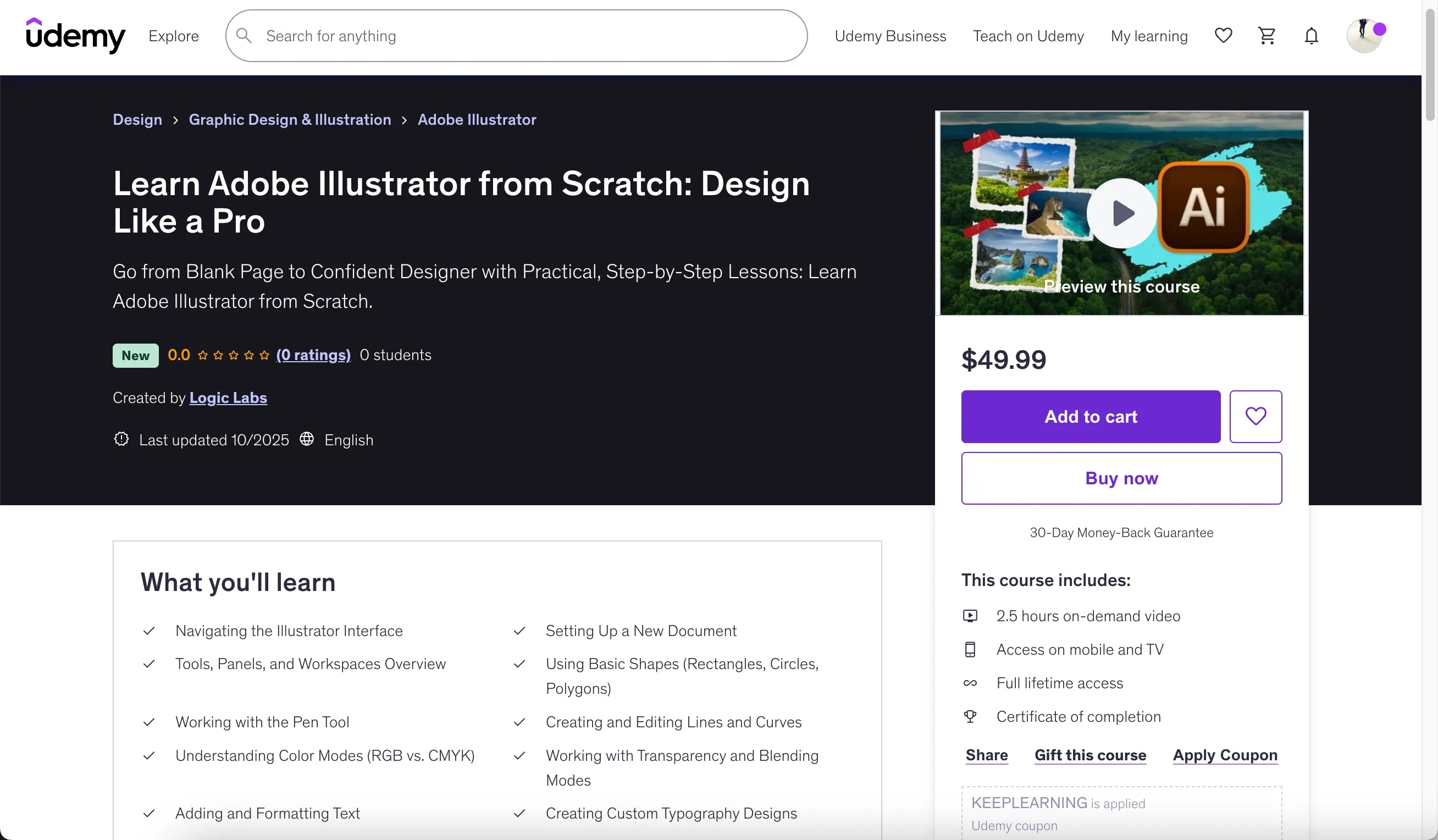Open the notifications bell
Screen dimensions: 1438x840
coord(1312,36)
